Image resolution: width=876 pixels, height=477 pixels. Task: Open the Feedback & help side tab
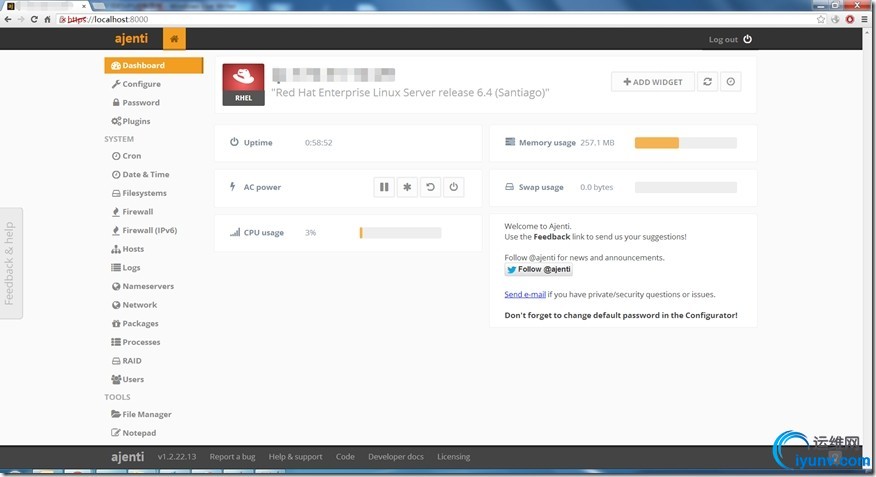(x=11, y=263)
